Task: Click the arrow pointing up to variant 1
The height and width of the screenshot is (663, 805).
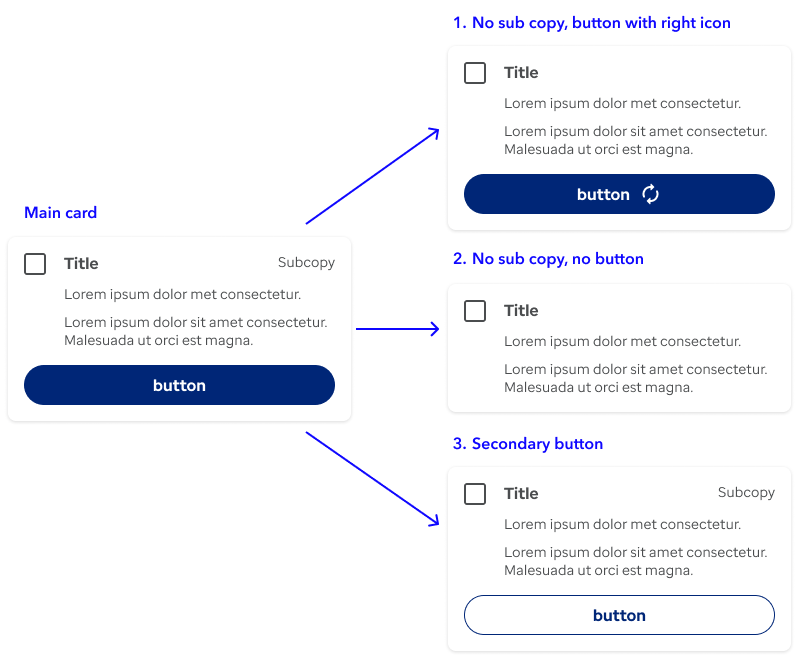Action: (x=372, y=176)
